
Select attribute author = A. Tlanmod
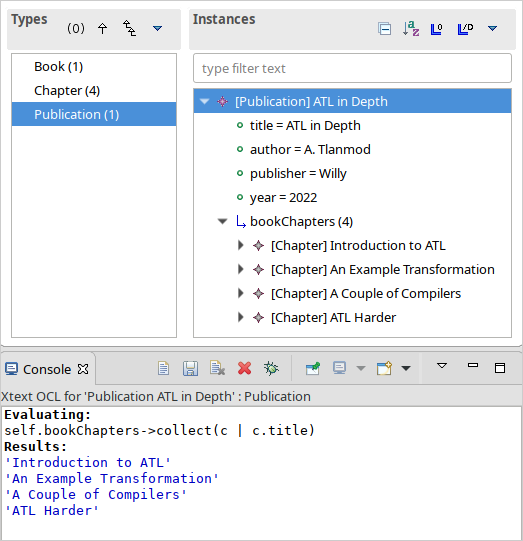pos(310,150)
